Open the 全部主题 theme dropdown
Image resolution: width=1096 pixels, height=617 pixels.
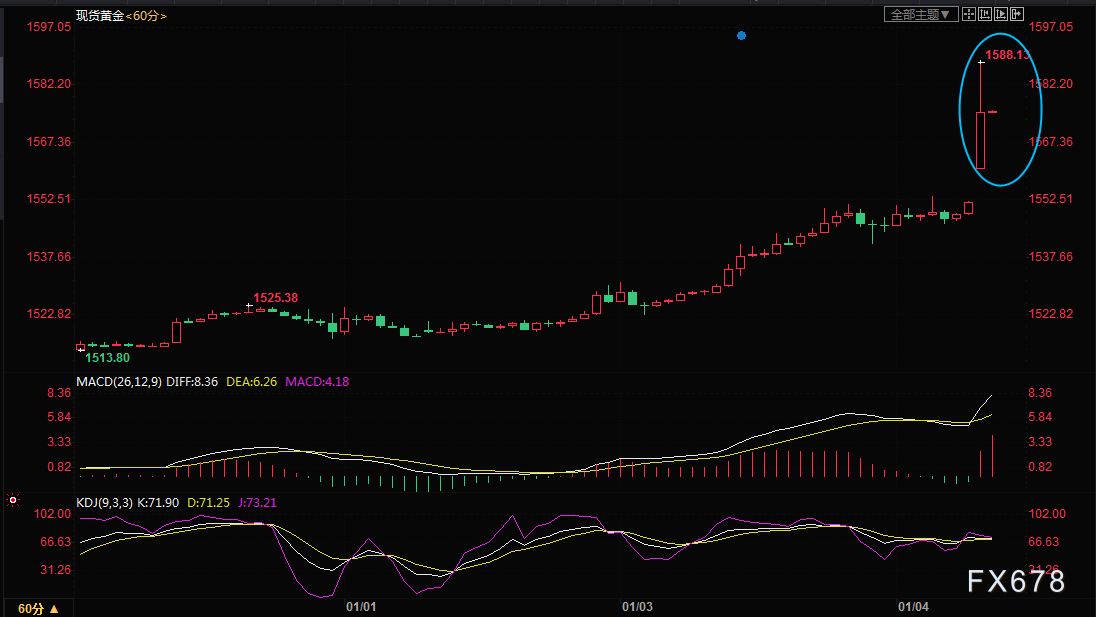tap(921, 14)
